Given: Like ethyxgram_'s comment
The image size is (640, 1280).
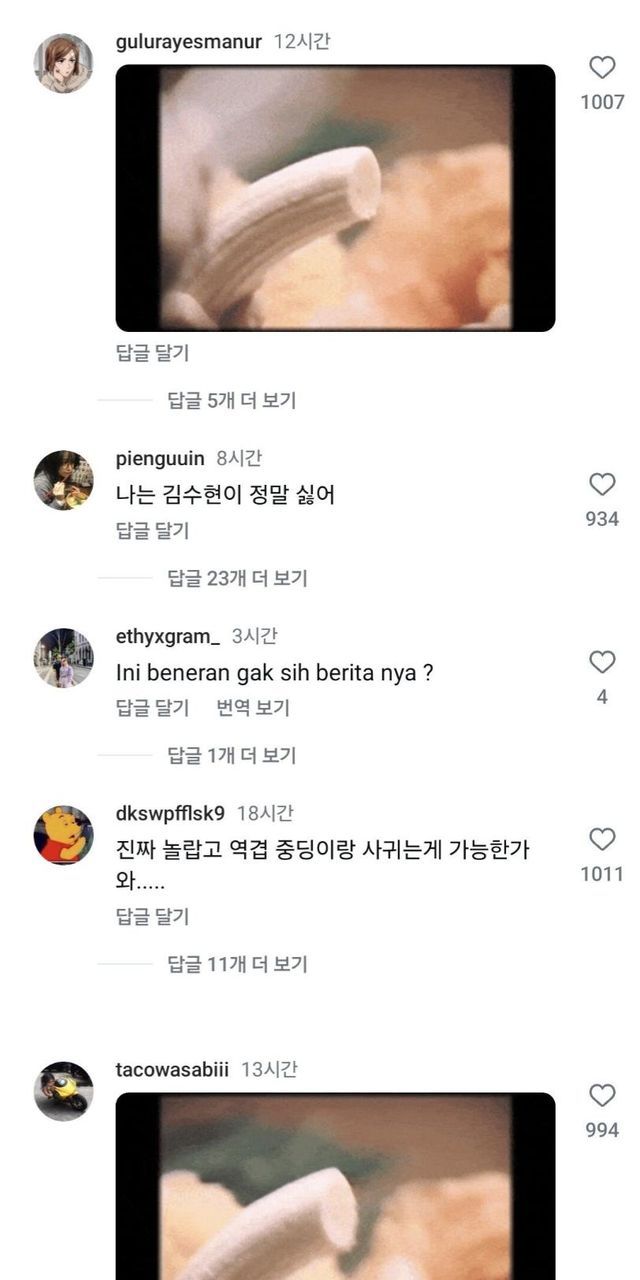Looking at the screenshot, I should click(x=602, y=662).
